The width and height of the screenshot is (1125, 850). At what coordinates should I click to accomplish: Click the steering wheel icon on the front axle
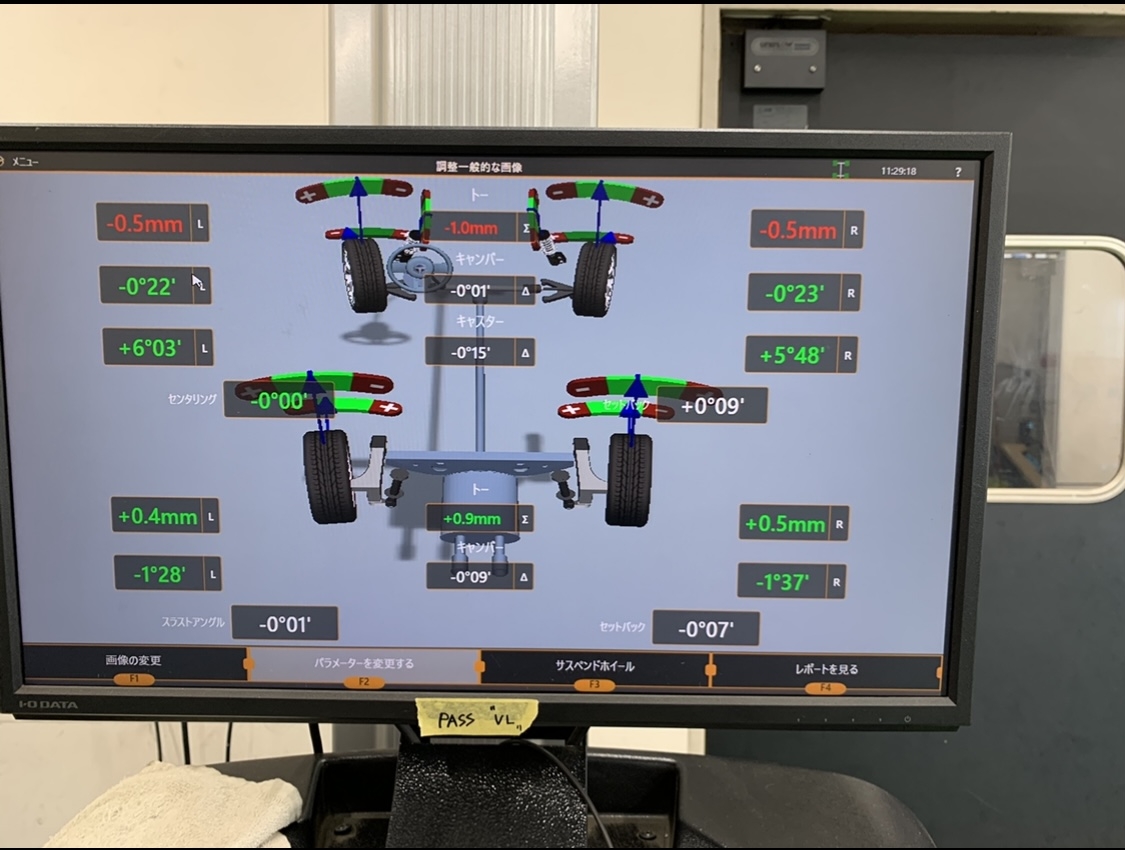(x=416, y=269)
